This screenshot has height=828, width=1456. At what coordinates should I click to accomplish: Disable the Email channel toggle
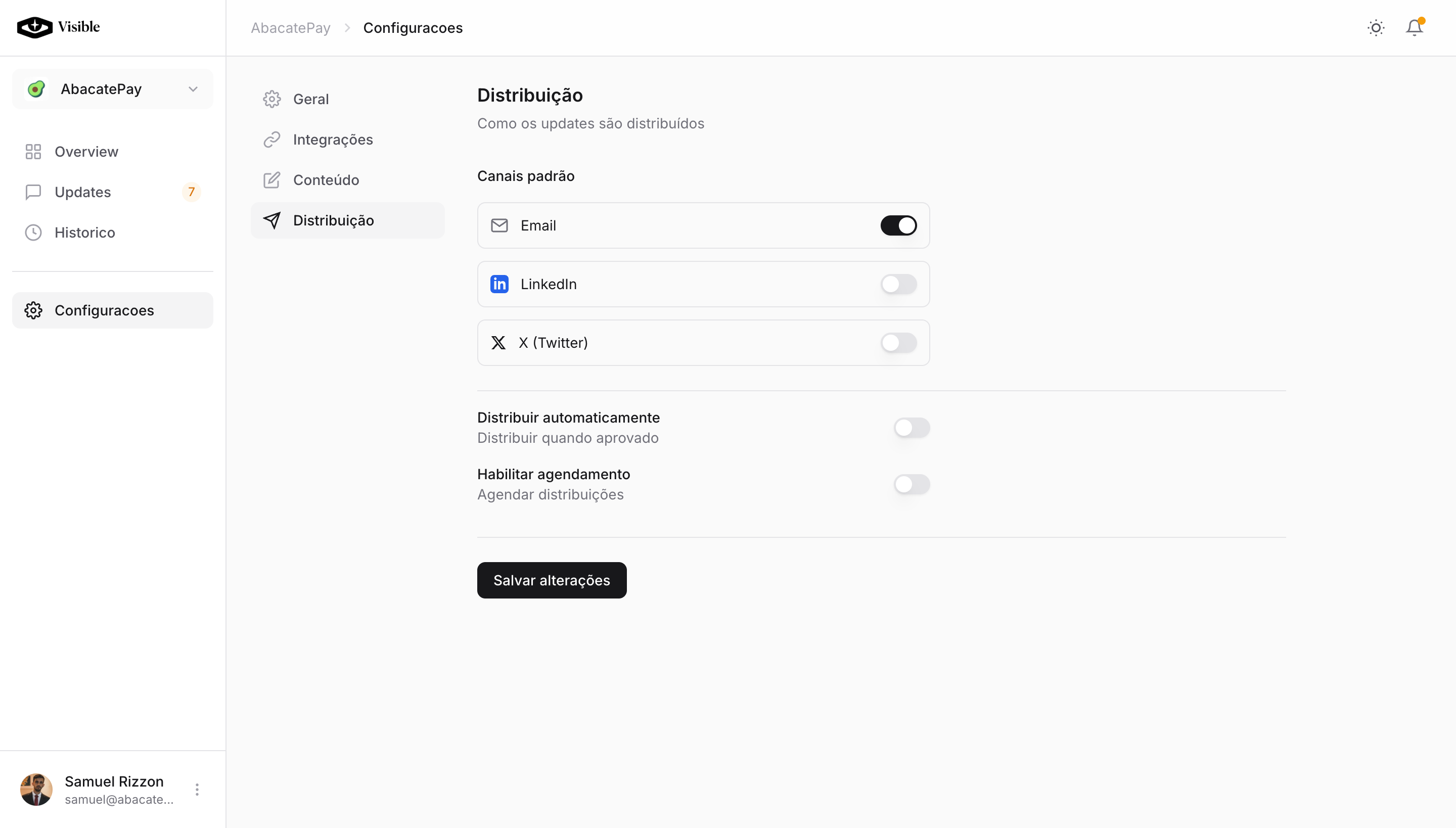click(898, 225)
